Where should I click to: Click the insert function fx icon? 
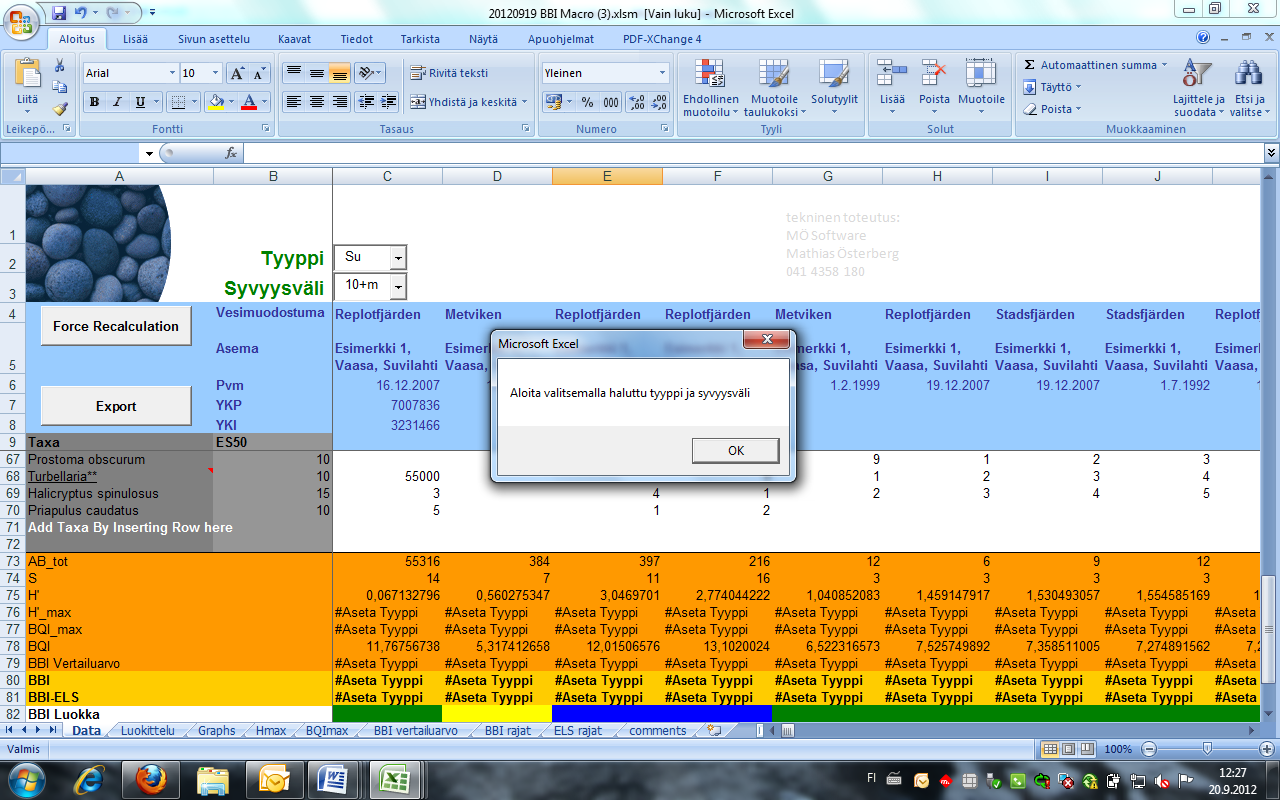(x=231, y=153)
